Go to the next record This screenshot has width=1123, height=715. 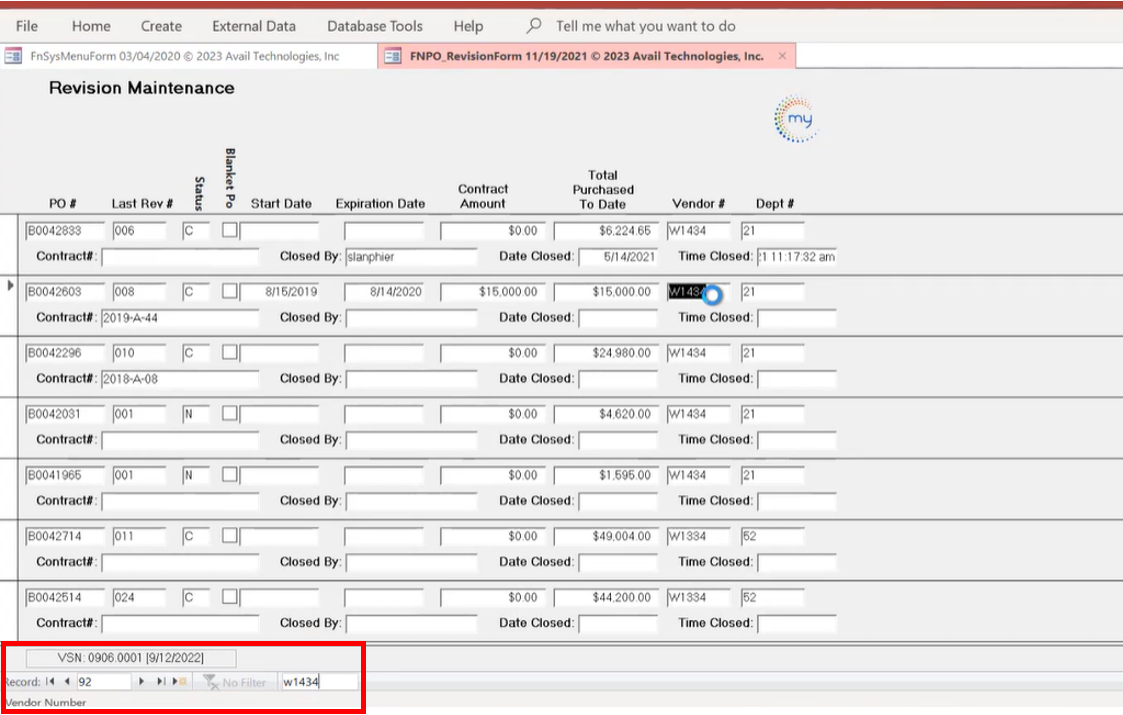(142, 681)
